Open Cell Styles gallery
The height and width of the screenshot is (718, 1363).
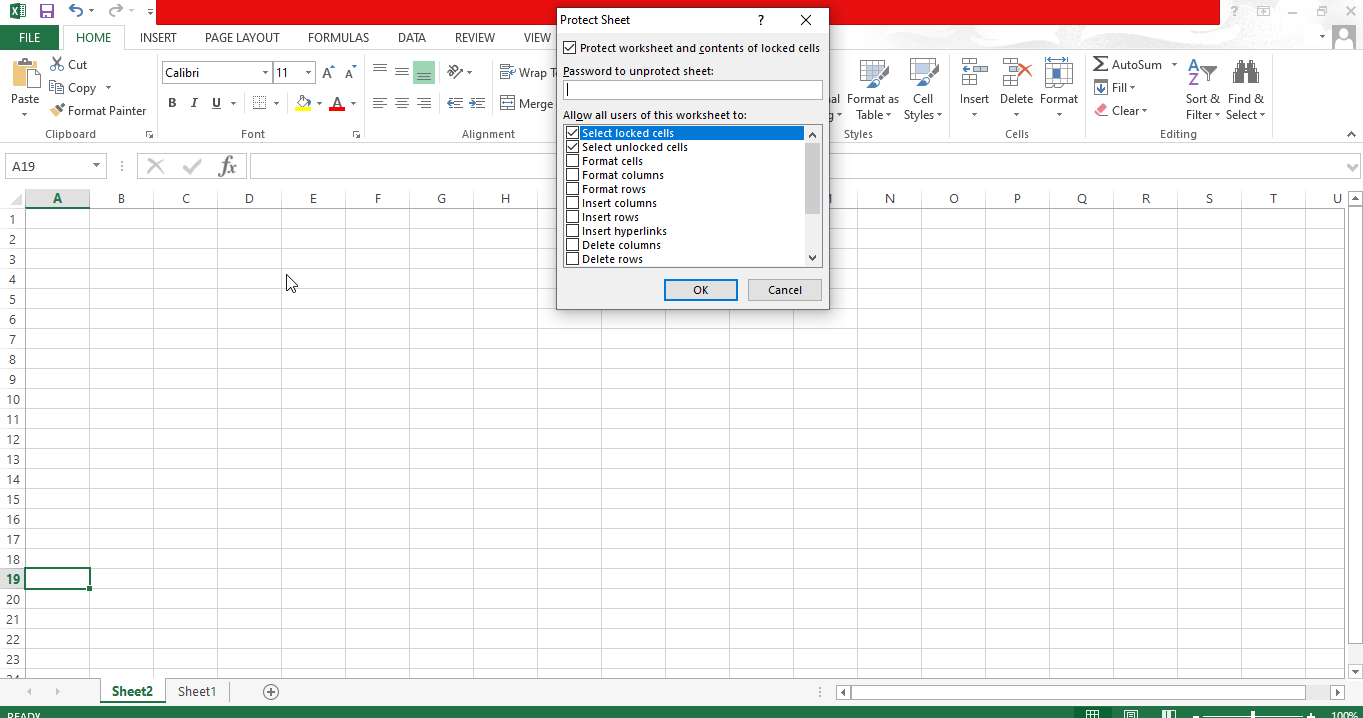[923, 90]
